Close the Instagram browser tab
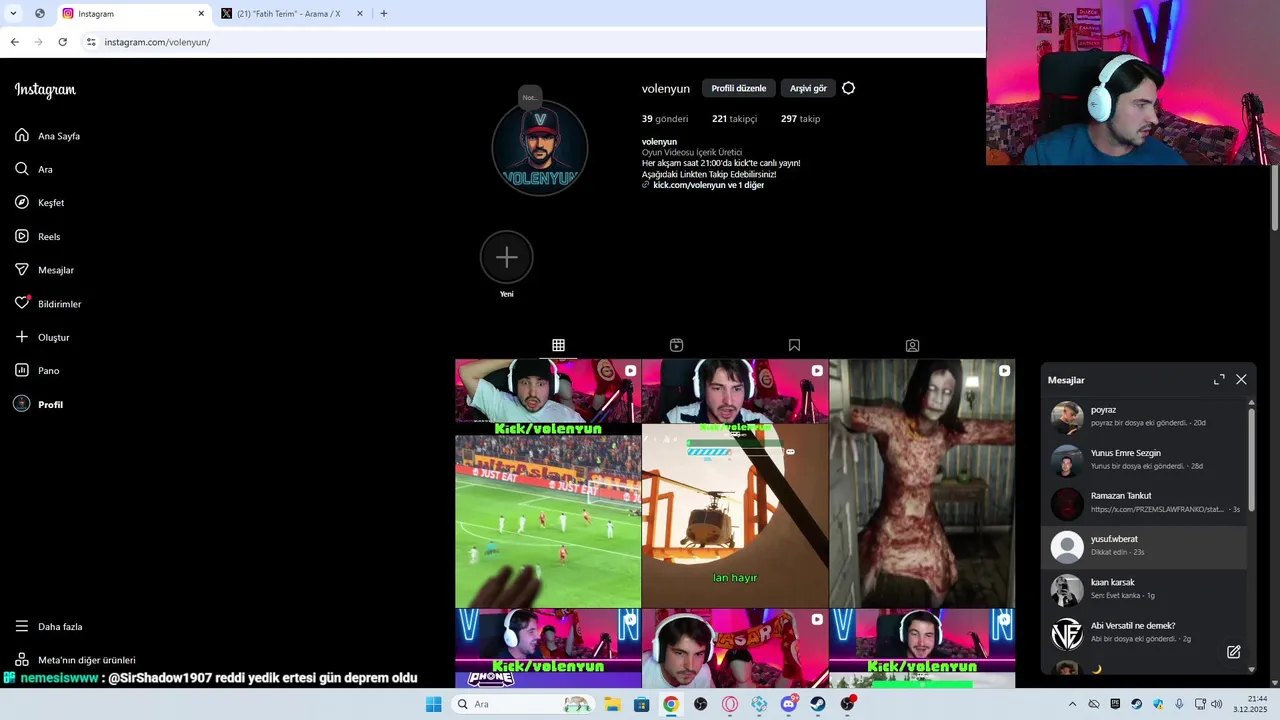This screenshot has height=720, width=1280. (201, 14)
